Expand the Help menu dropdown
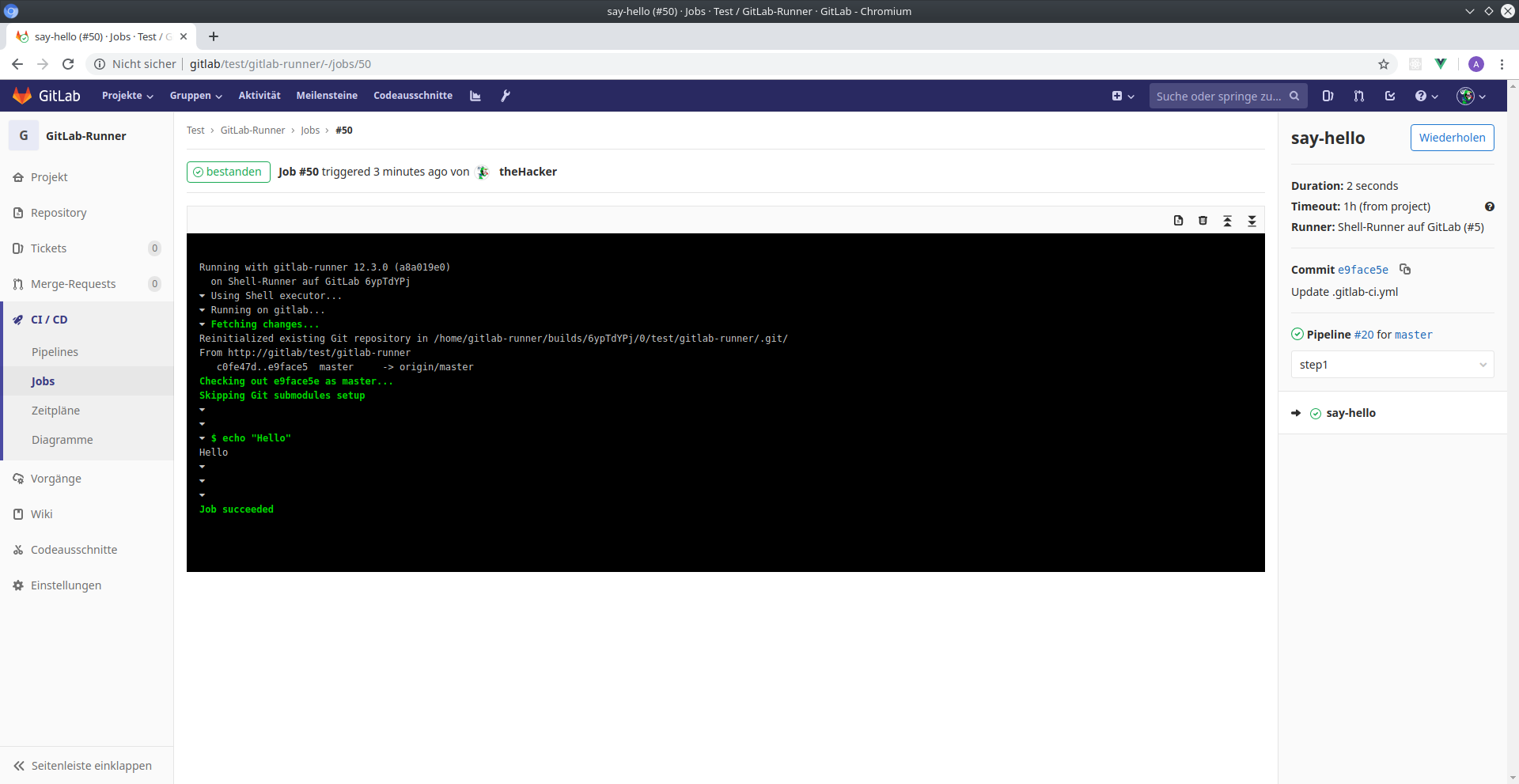This screenshot has width=1519, height=784. click(1425, 96)
